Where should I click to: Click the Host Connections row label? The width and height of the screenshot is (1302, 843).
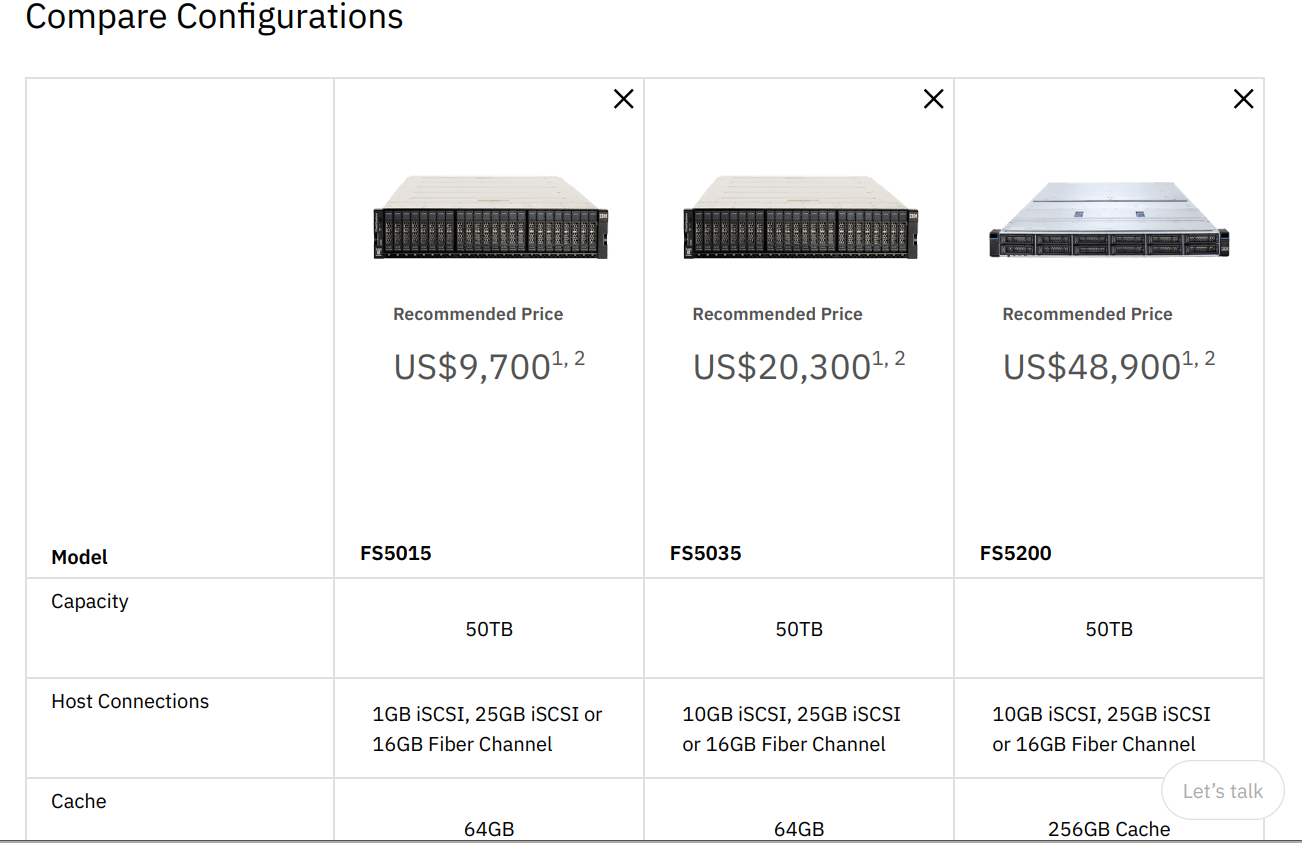130,701
